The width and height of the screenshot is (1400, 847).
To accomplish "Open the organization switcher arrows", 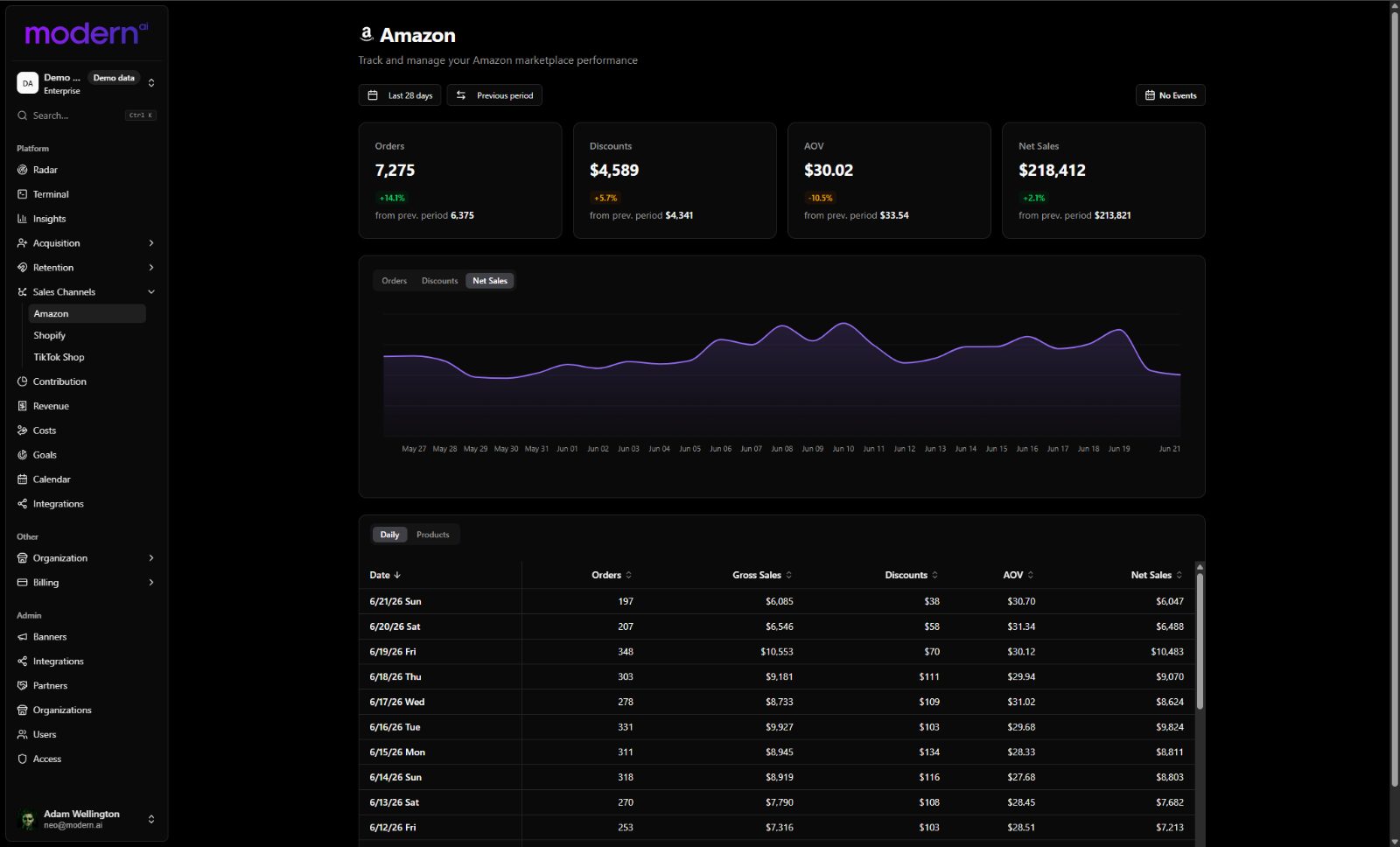I will [x=151, y=83].
